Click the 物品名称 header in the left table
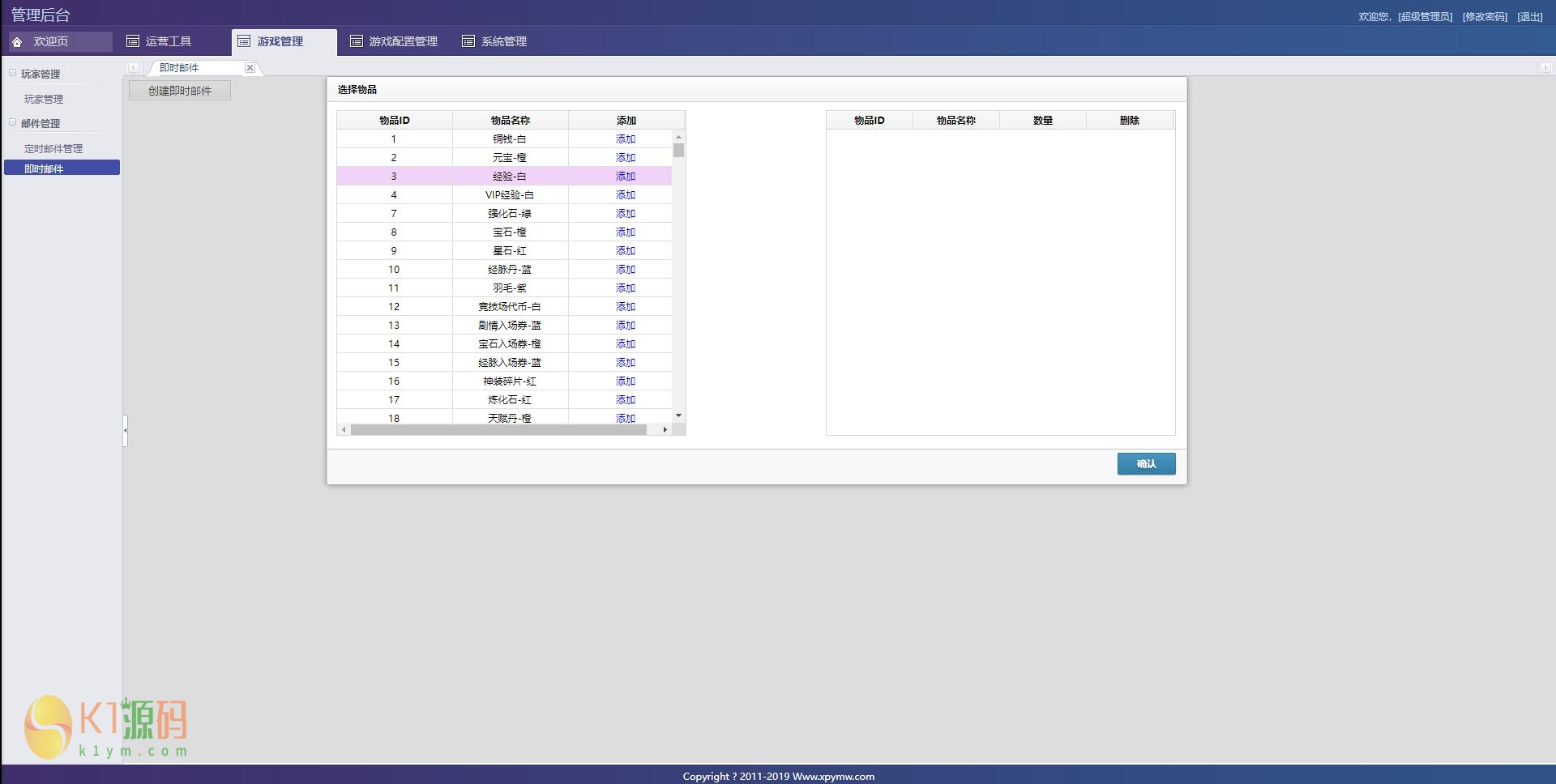Image resolution: width=1556 pixels, height=784 pixels. (x=511, y=121)
